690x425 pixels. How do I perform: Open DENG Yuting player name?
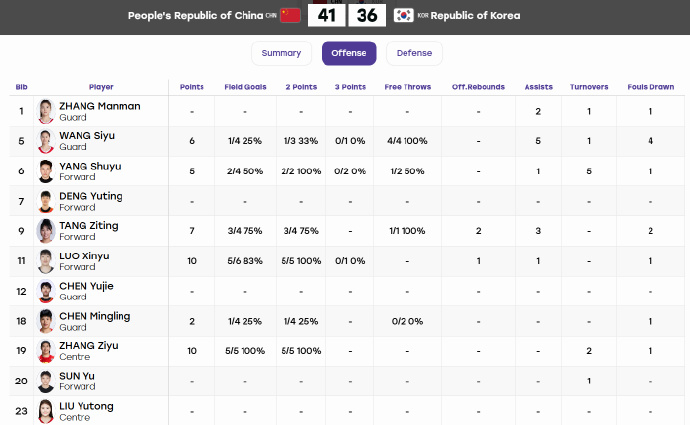click(x=91, y=196)
